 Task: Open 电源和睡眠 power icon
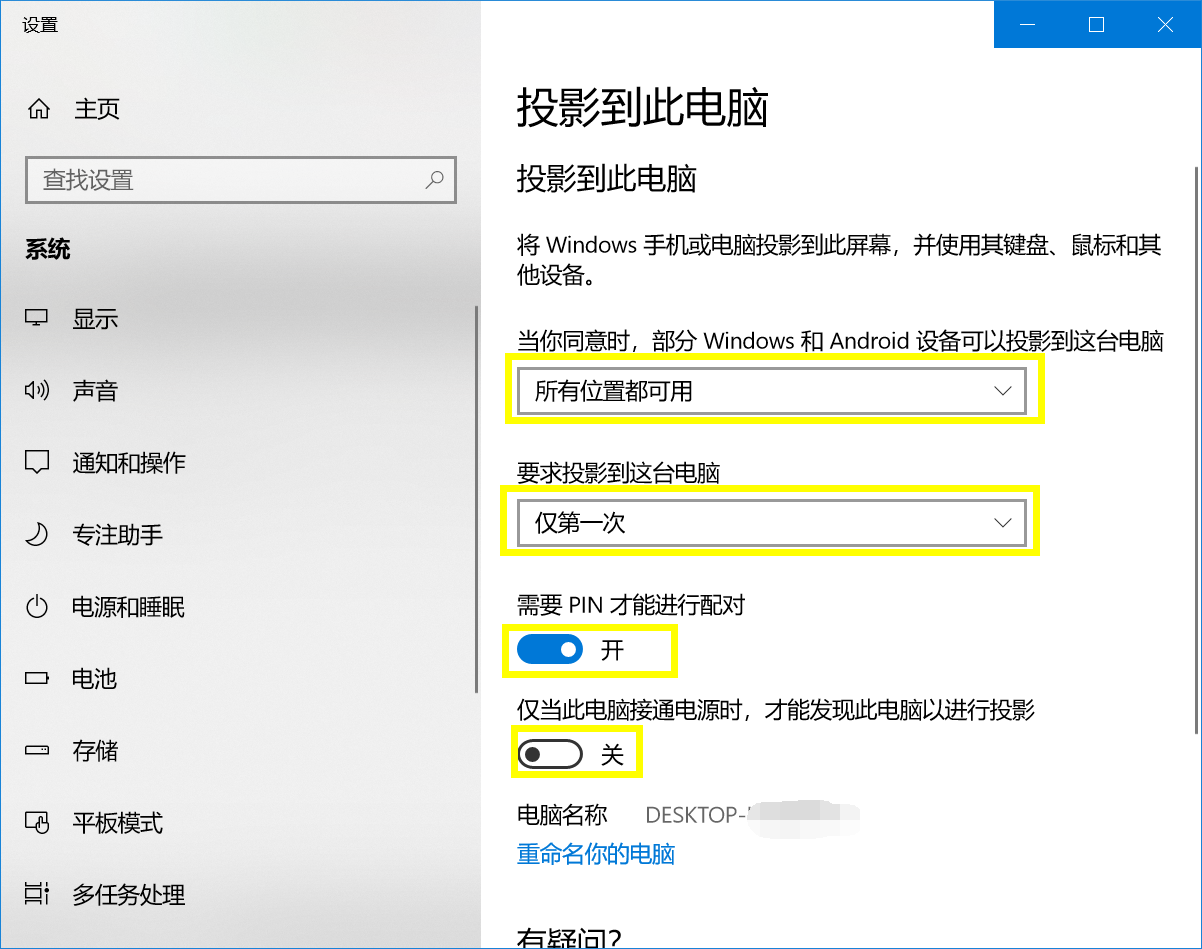[37, 606]
